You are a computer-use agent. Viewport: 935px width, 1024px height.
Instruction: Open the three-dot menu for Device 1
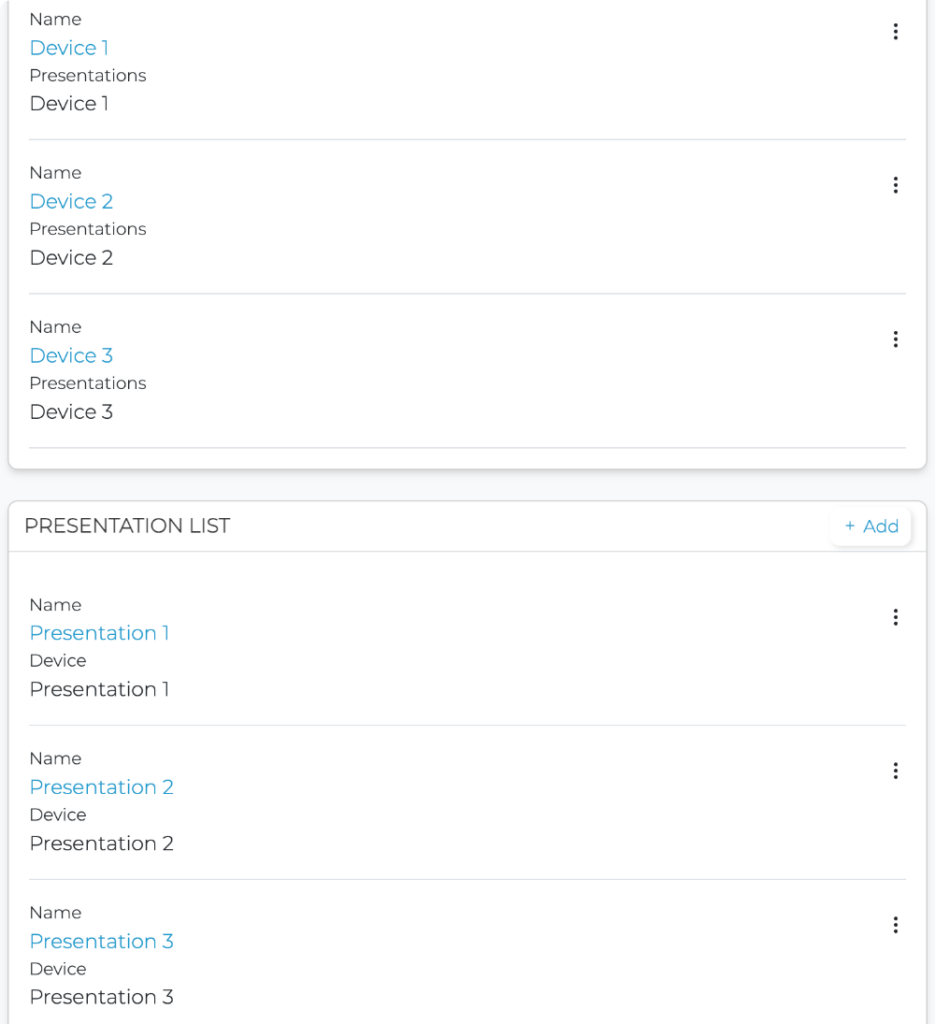pyautogui.click(x=895, y=32)
